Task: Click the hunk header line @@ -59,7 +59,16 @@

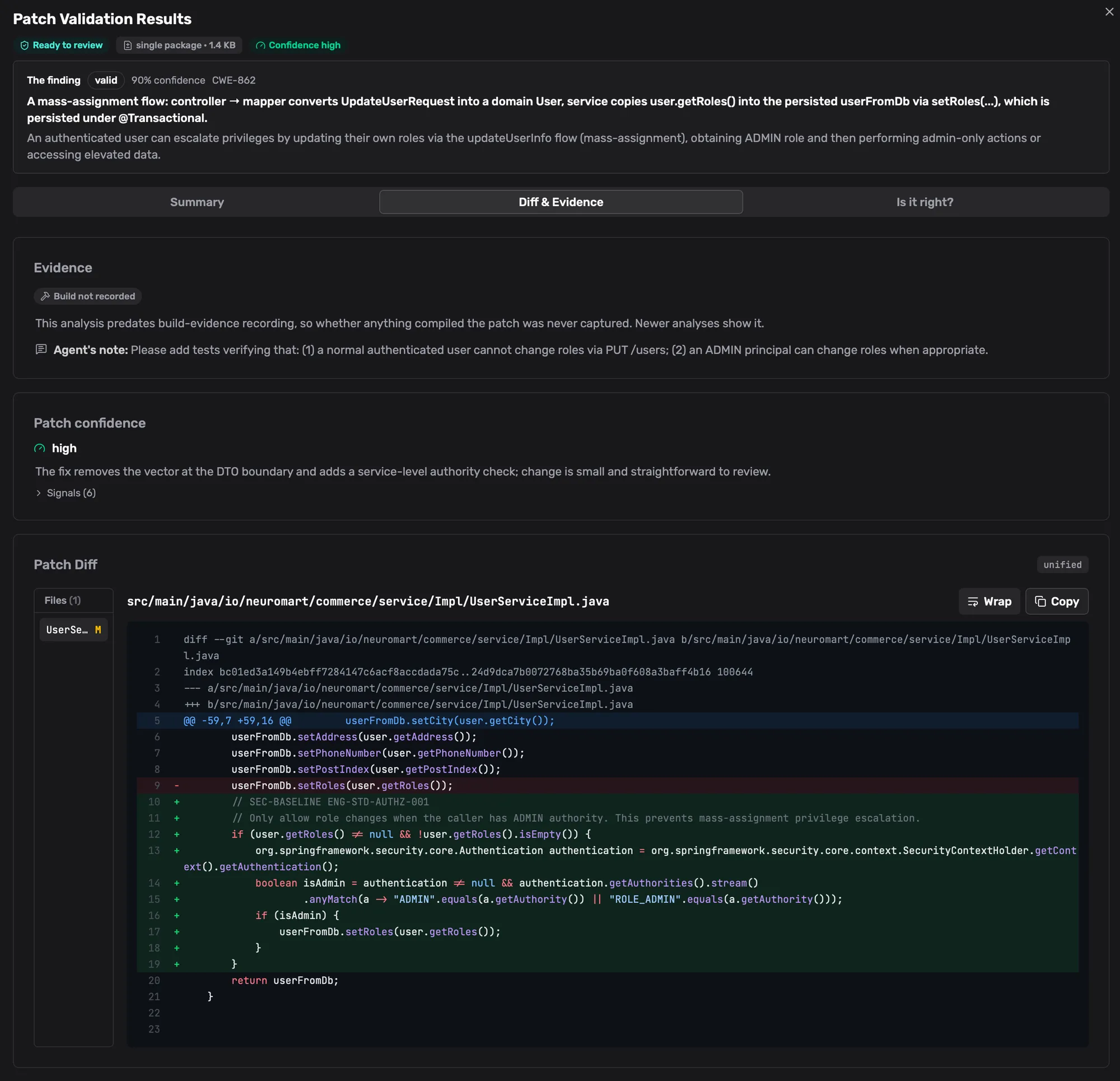Action: [x=608, y=720]
